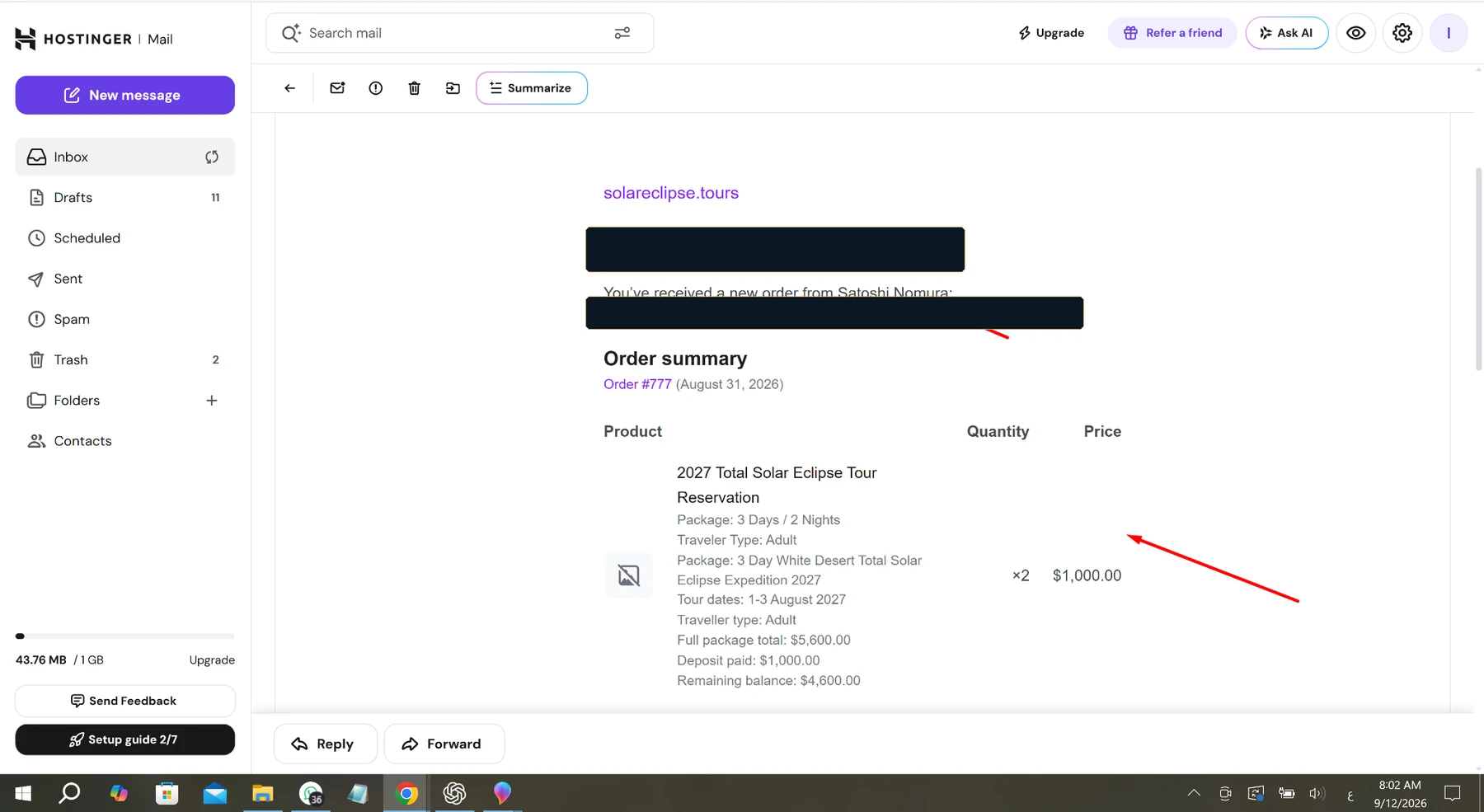Screen dimensions: 1484x812
Task: Click the storage Upgrade link
Action: (212, 659)
